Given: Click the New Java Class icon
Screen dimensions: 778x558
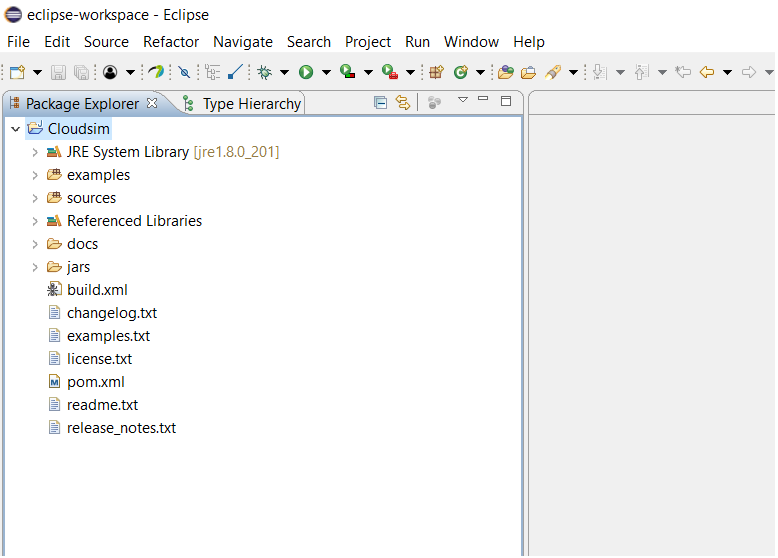Looking at the screenshot, I should pos(460,72).
